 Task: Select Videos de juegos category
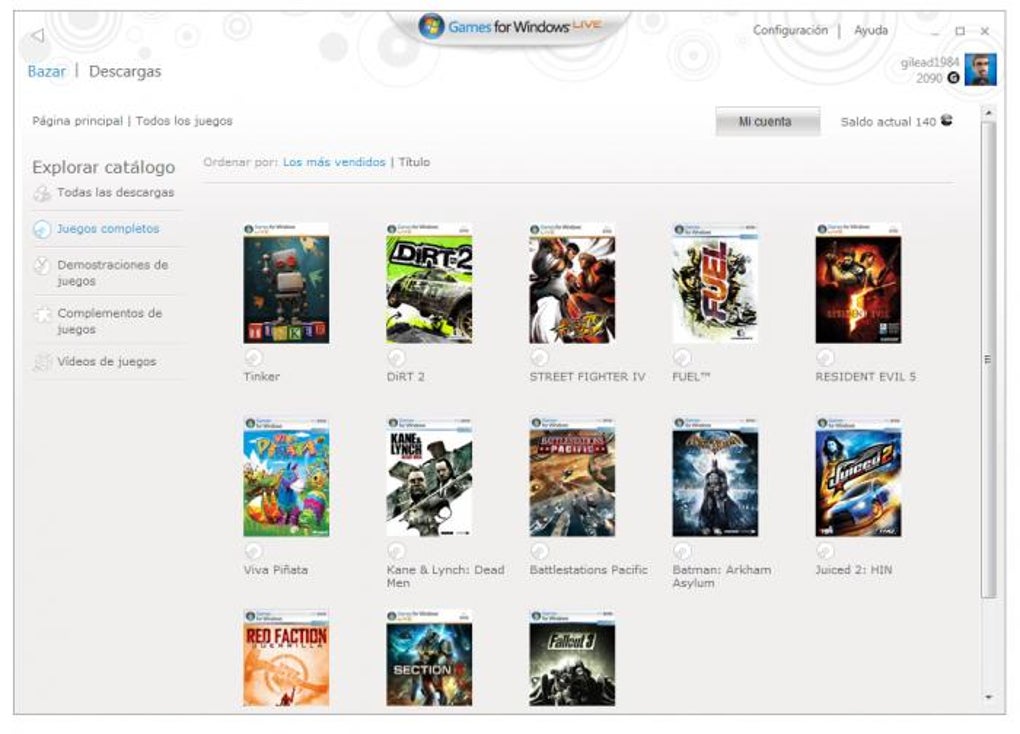coord(107,362)
